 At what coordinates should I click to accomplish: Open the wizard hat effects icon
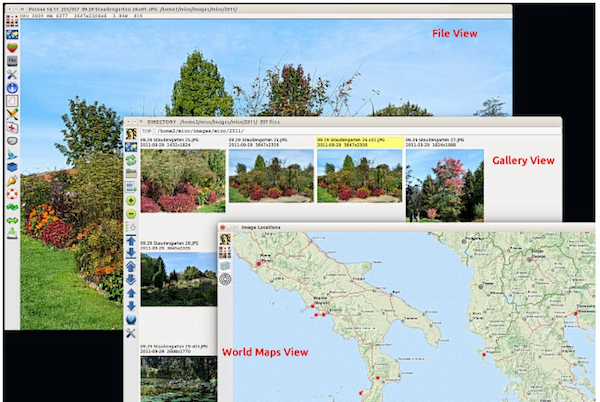tap(12, 155)
